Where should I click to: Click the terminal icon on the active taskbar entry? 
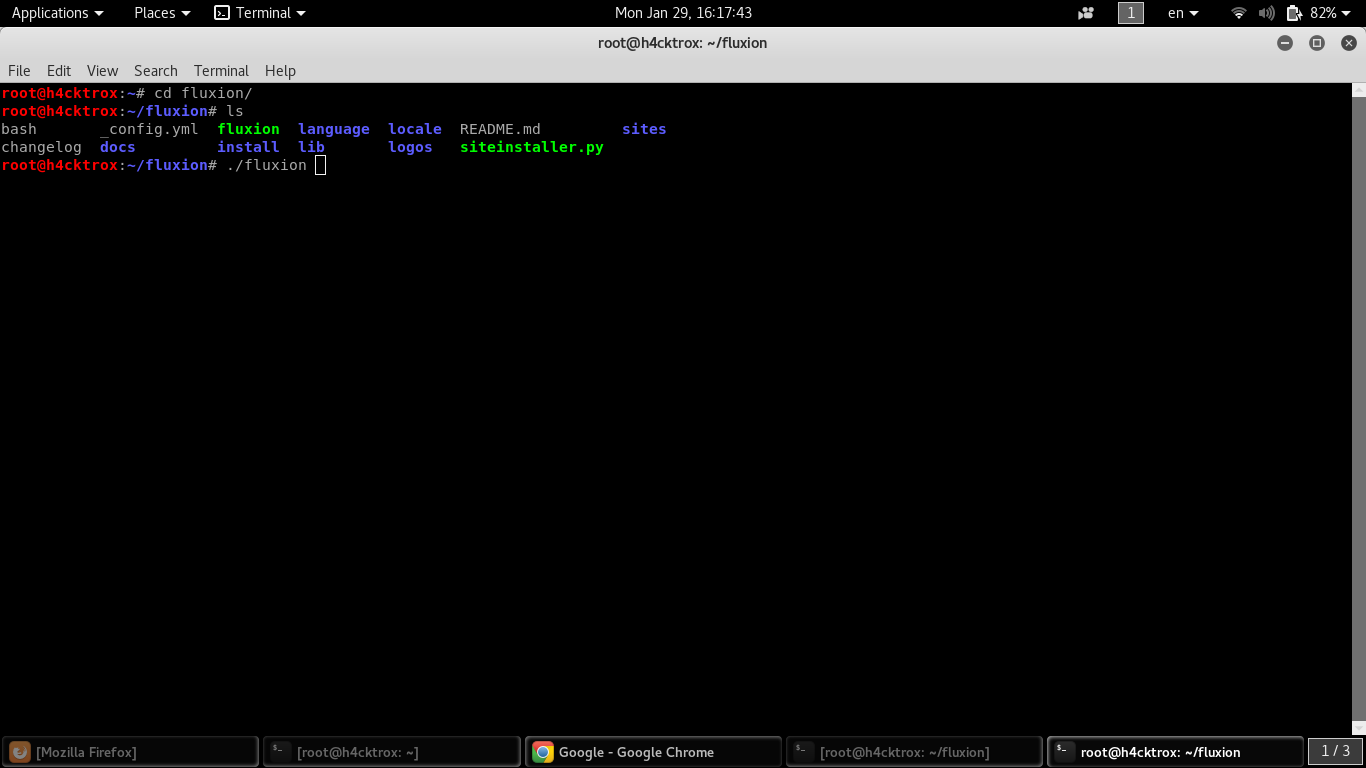click(1063, 751)
